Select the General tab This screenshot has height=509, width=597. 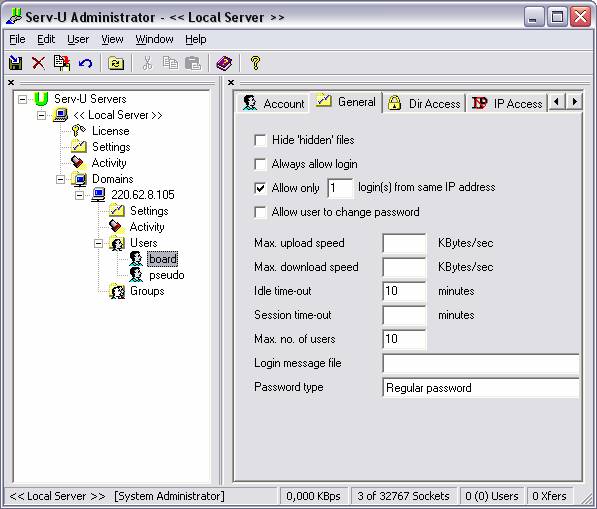click(x=346, y=102)
